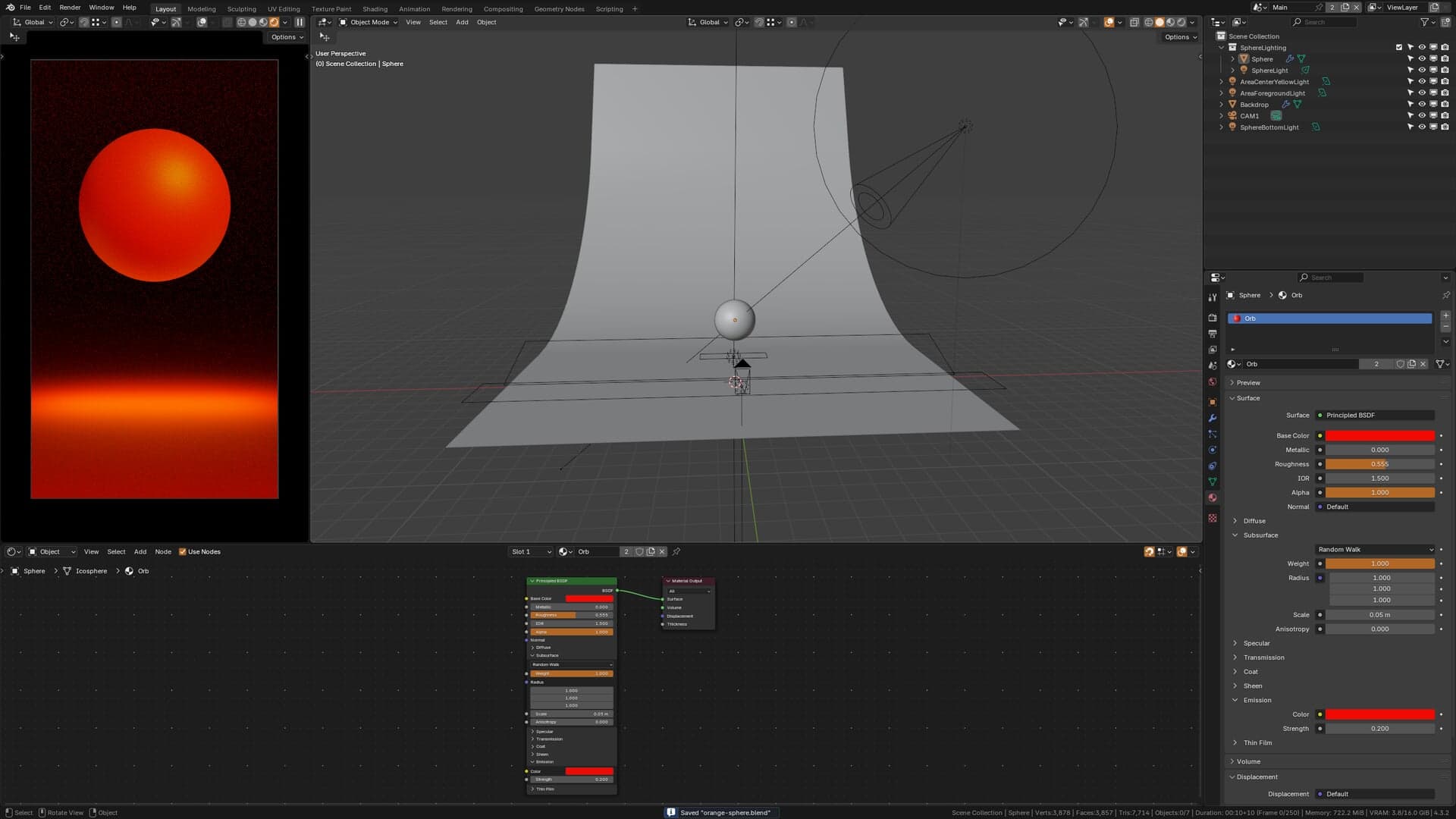Switch to the Geometry Nodes workspace tab
The width and height of the screenshot is (1456, 819).
[559, 8]
